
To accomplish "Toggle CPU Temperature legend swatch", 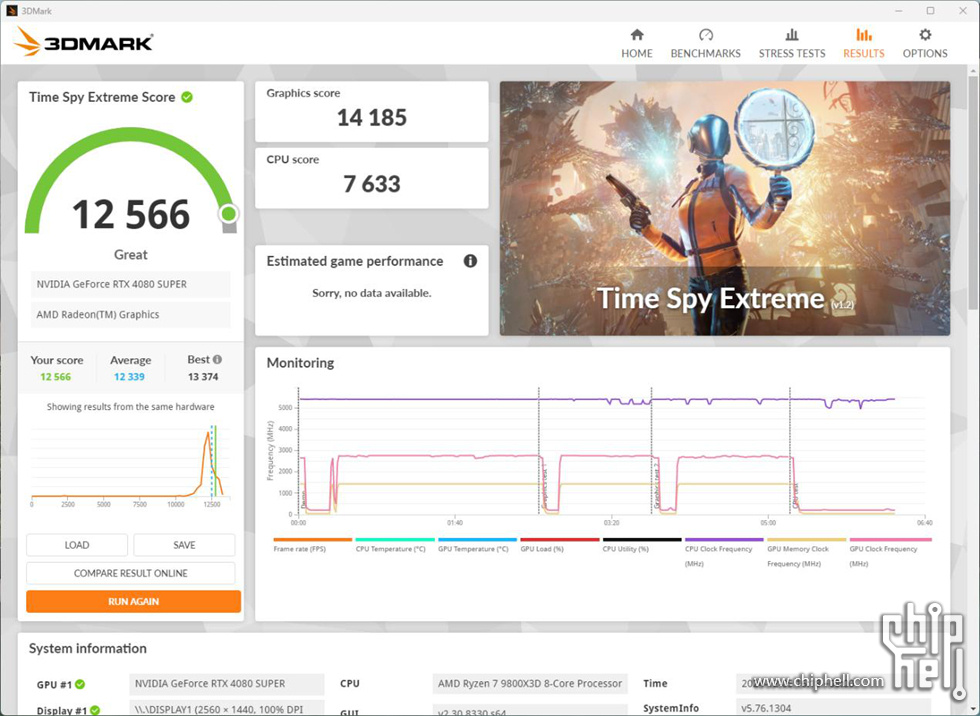I will coord(394,539).
